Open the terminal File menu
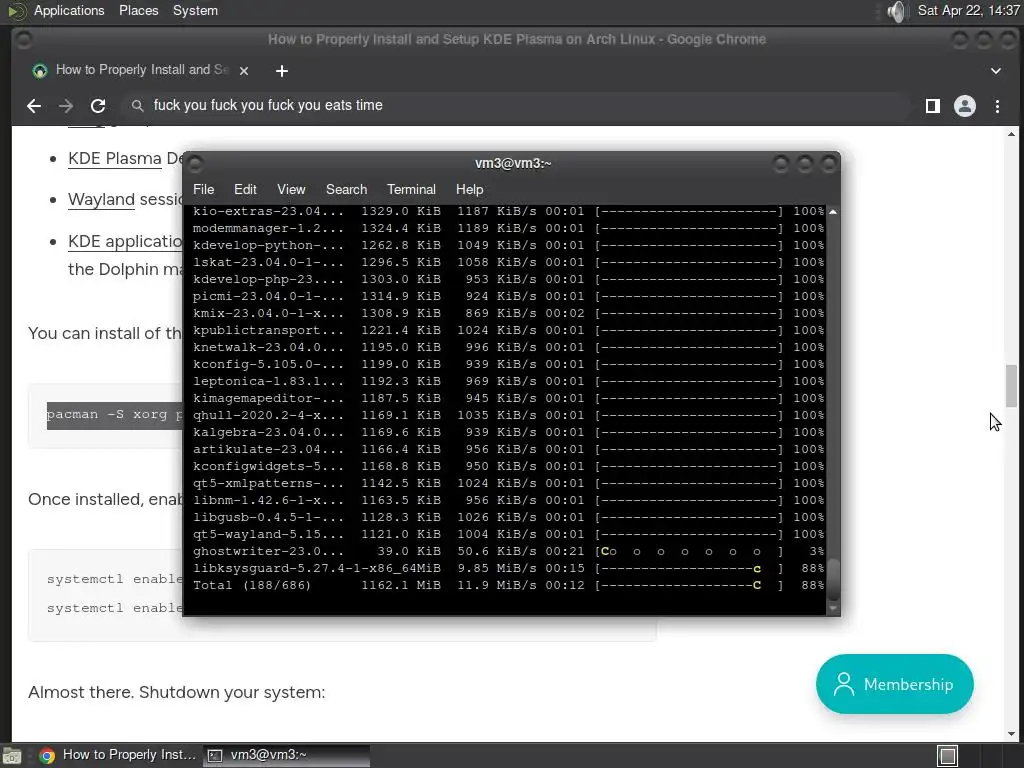Screen dimensions: 1024x768 [x=203, y=189]
